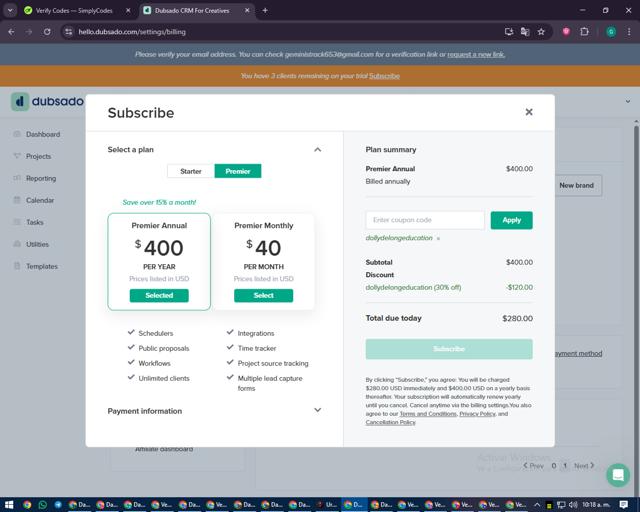Open Calendar in the sidebar
The image size is (640, 512).
tap(40, 200)
